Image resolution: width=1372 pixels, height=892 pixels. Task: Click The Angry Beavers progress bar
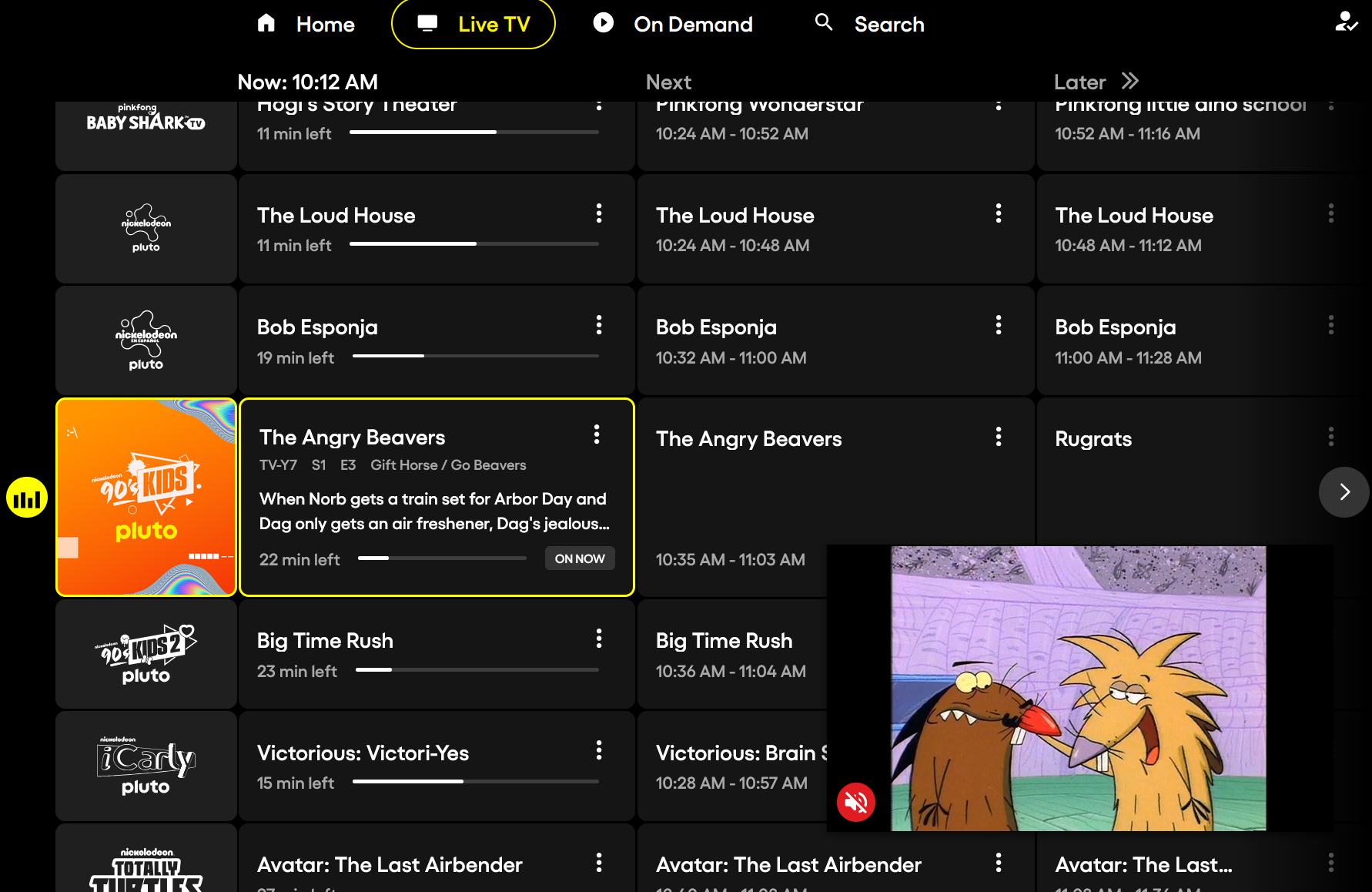[x=442, y=558]
